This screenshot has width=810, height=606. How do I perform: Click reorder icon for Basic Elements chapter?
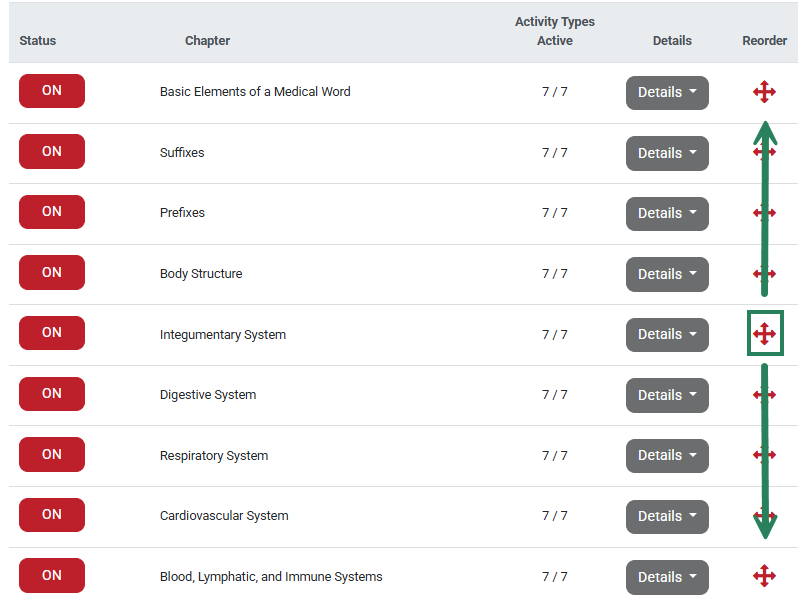pyautogui.click(x=764, y=92)
